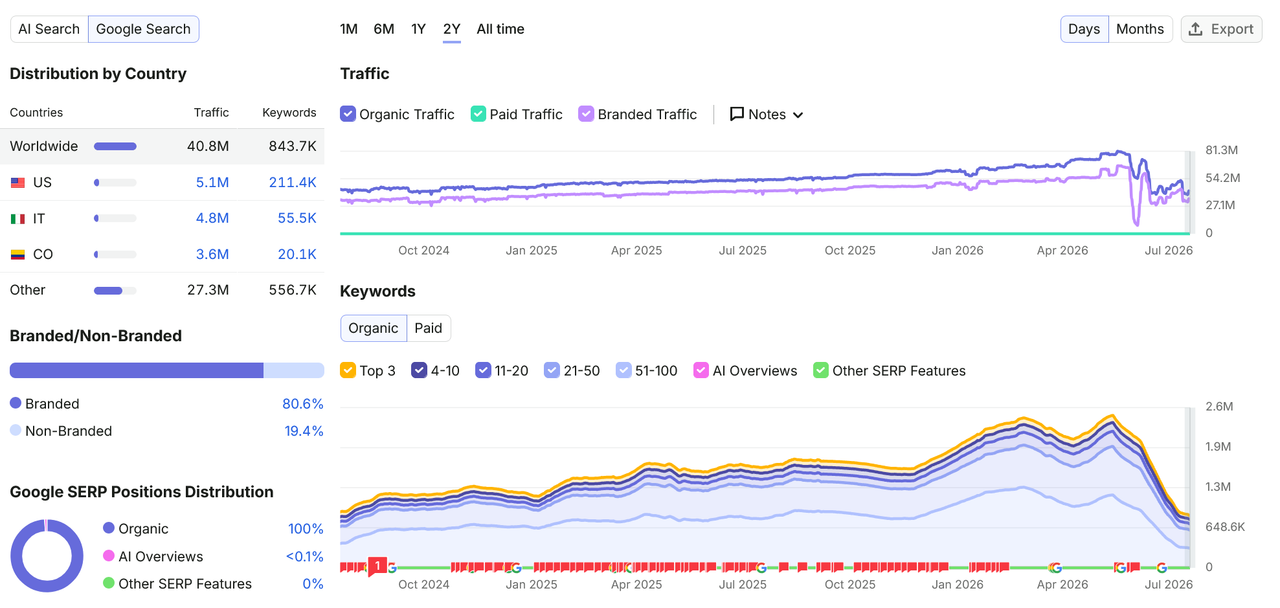Open Italy keywords value 55.5K
The image size is (1280, 608).
tap(297, 218)
